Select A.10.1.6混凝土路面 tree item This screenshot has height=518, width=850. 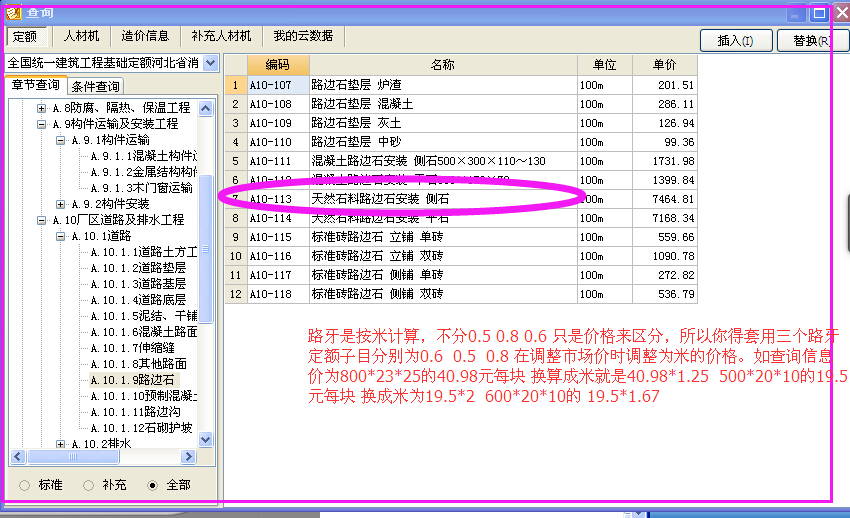pyautogui.click(x=144, y=332)
